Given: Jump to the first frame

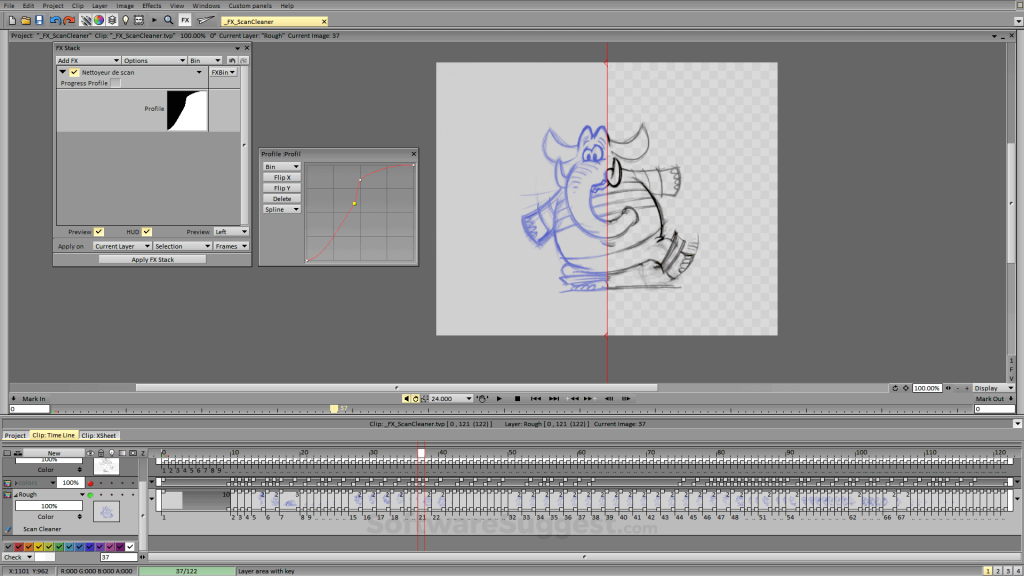Looking at the screenshot, I should (x=536, y=398).
